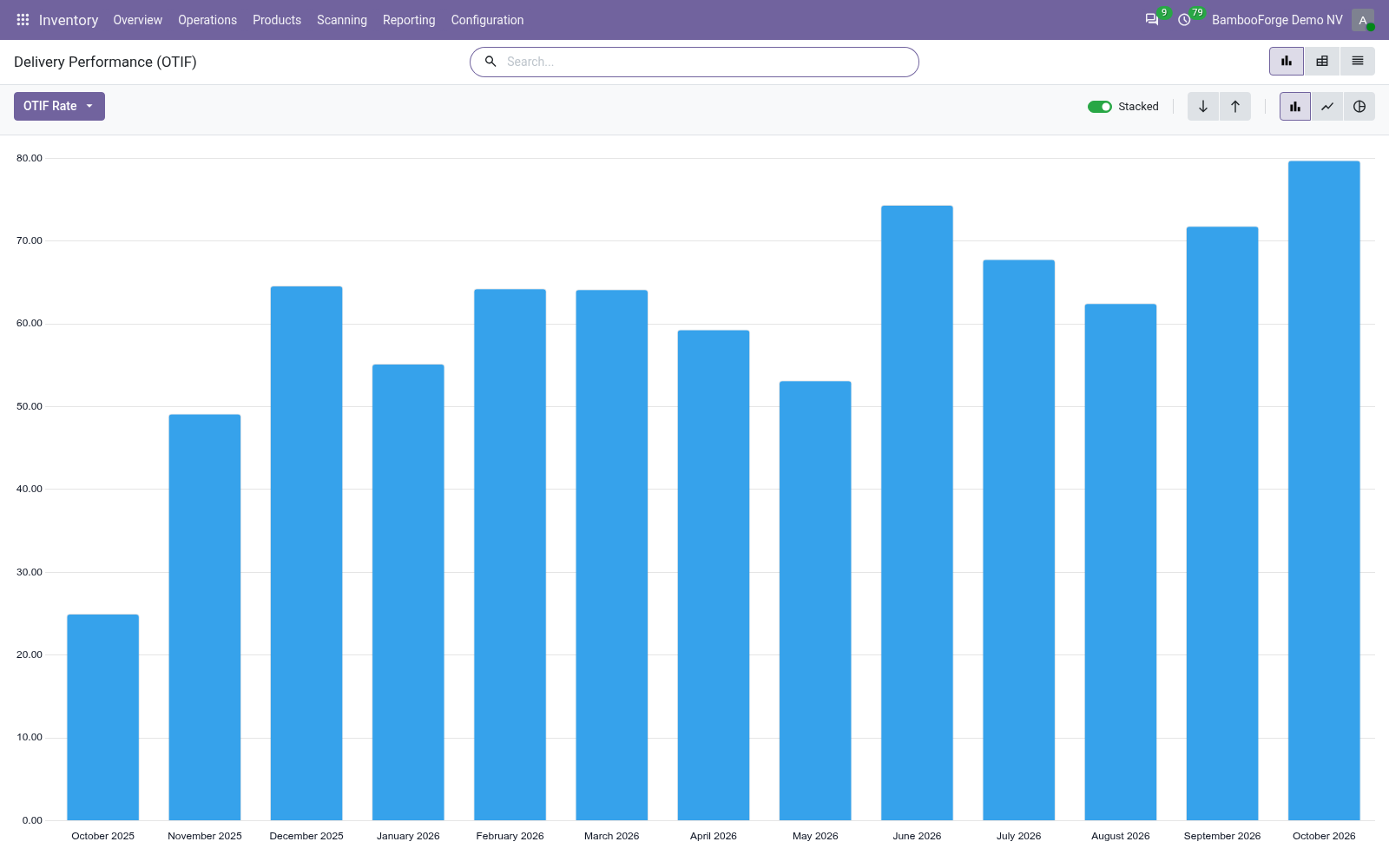Open the Products menu
1389x868 pixels.
tap(277, 20)
